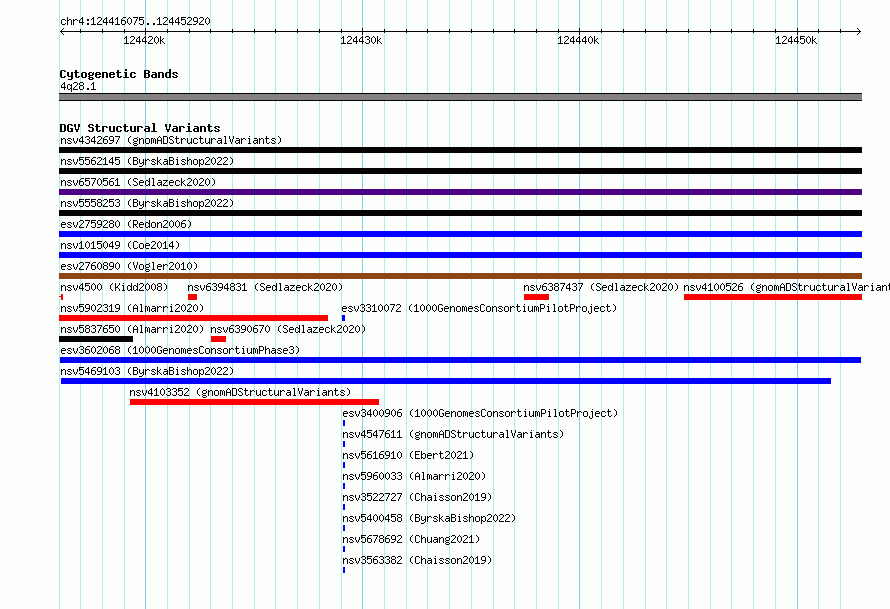The image size is (890, 609).
Task: Click the nsv5960033 Almarri2020 label
Action: [414, 476]
